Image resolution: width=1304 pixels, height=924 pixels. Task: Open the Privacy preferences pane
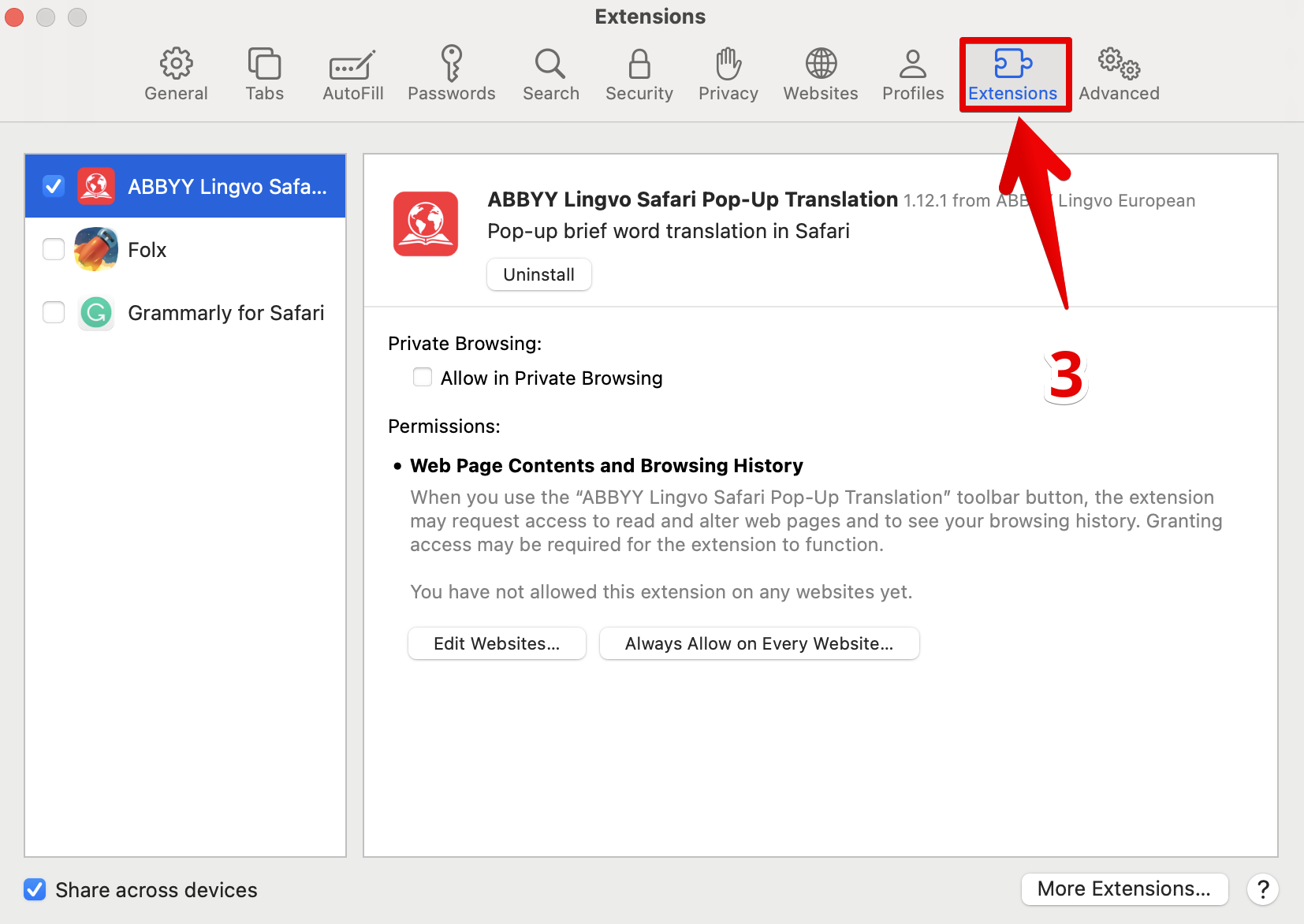728,75
